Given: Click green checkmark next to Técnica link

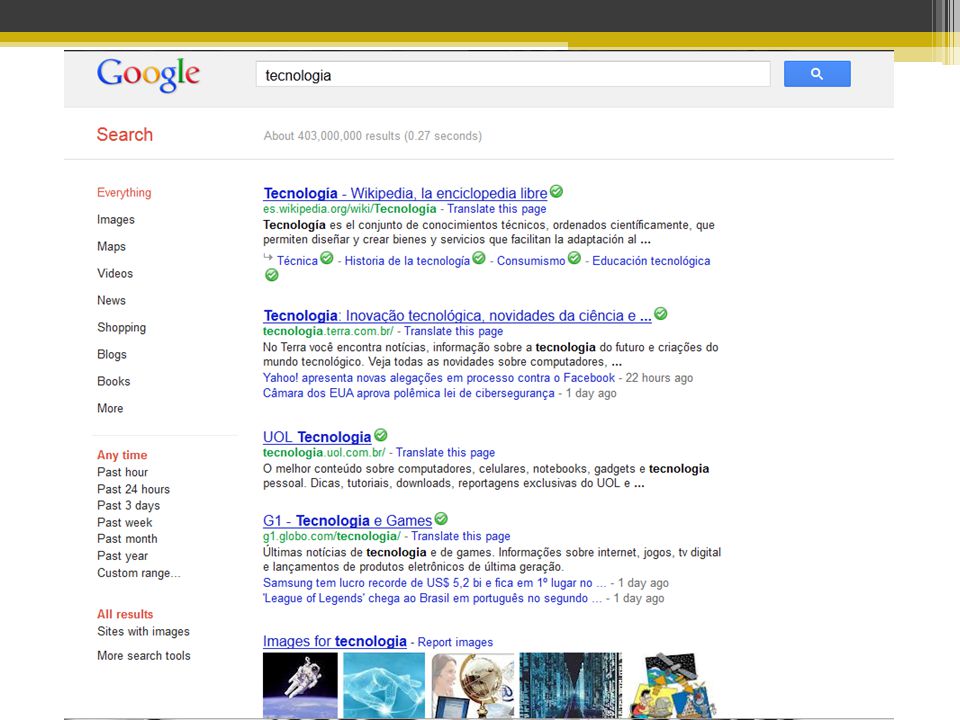Looking at the screenshot, I should coord(327,258).
